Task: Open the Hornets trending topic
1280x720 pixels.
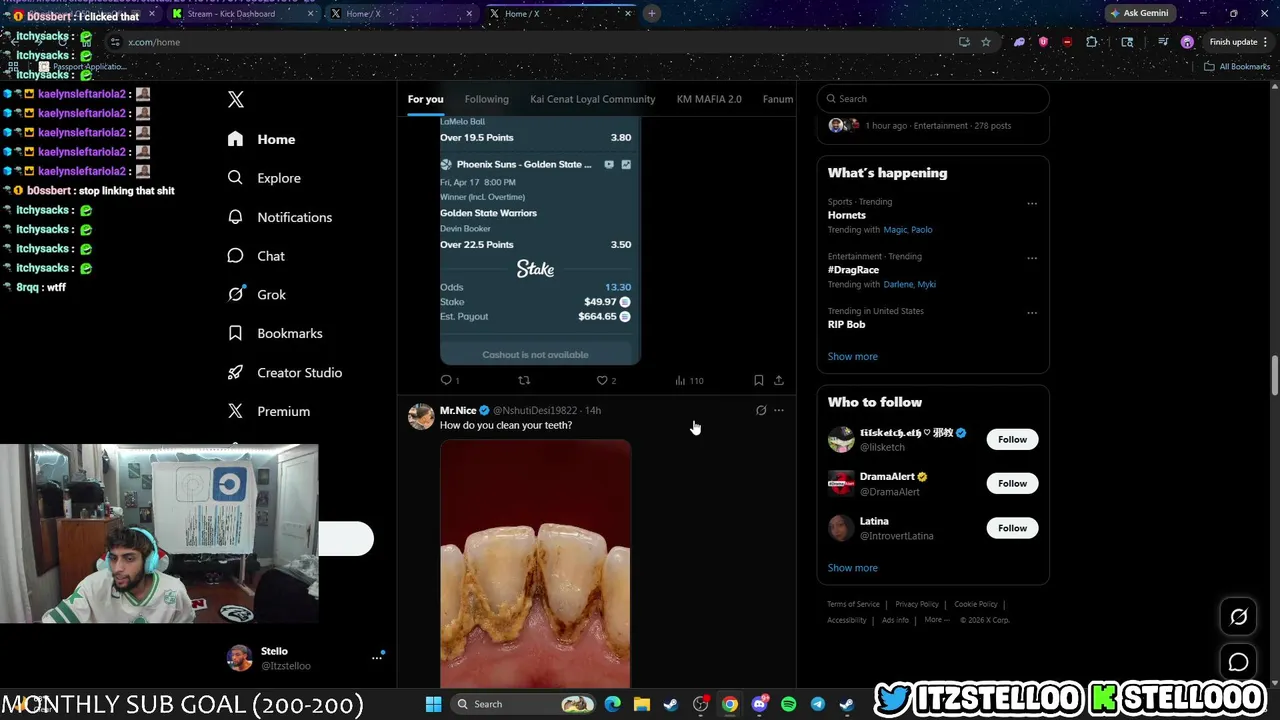Action: point(846,215)
